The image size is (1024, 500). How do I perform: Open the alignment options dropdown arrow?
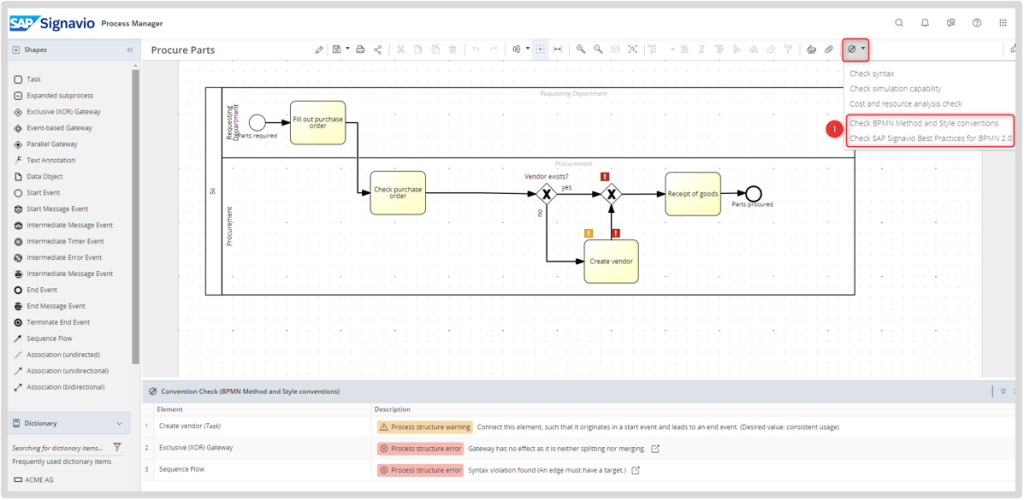click(528, 49)
